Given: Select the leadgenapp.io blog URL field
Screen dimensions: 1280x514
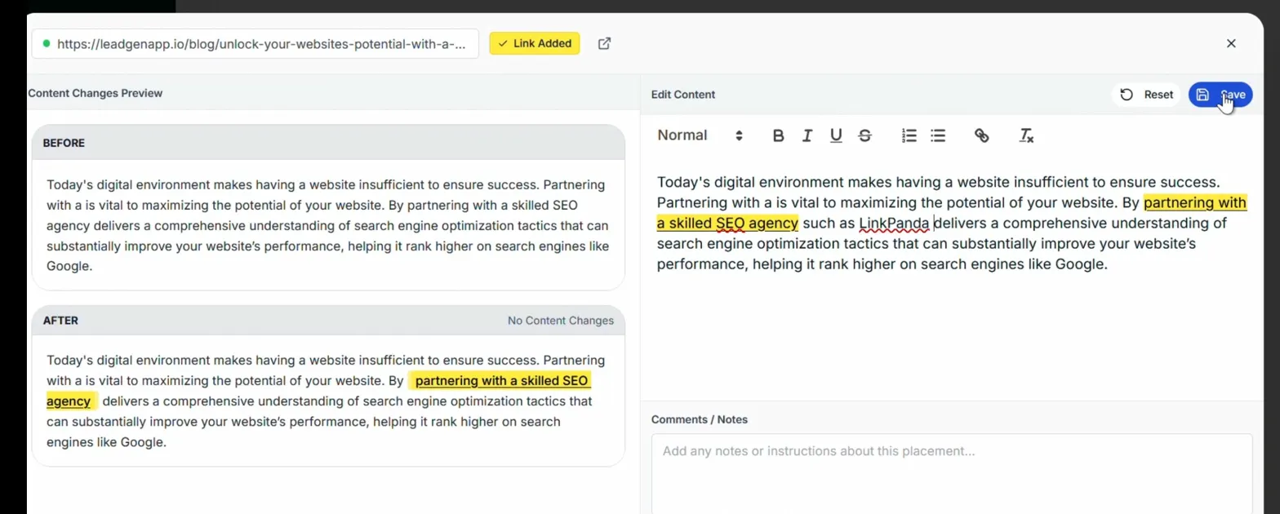Looking at the screenshot, I should (x=260, y=44).
